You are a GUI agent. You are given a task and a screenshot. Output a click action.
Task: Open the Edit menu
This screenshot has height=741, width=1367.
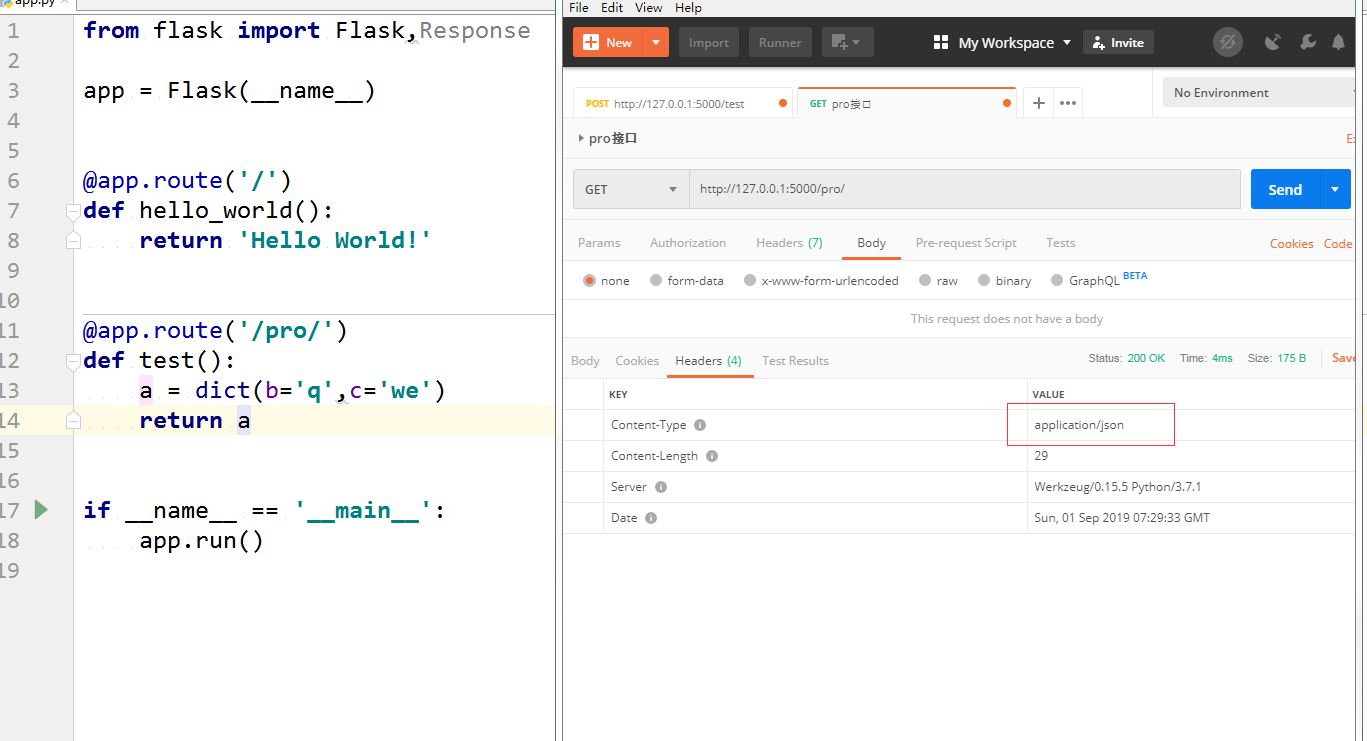pyautogui.click(x=612, y=7)
